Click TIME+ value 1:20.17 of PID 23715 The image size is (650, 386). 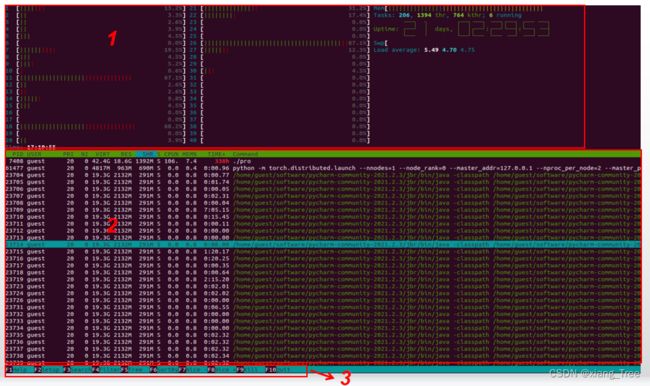pyautogui.click(x=216, y=252)
